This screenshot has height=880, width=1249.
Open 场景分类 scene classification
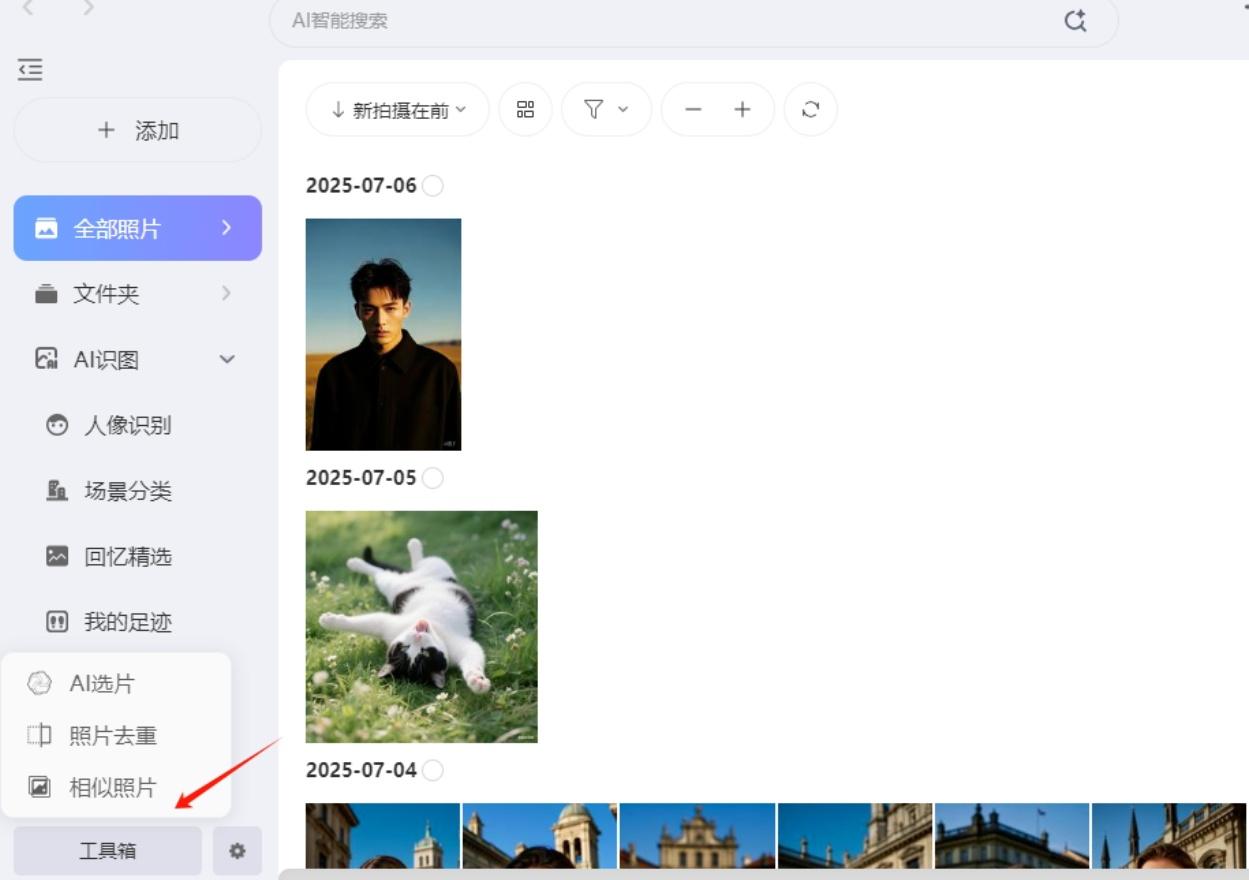[137, 491]
